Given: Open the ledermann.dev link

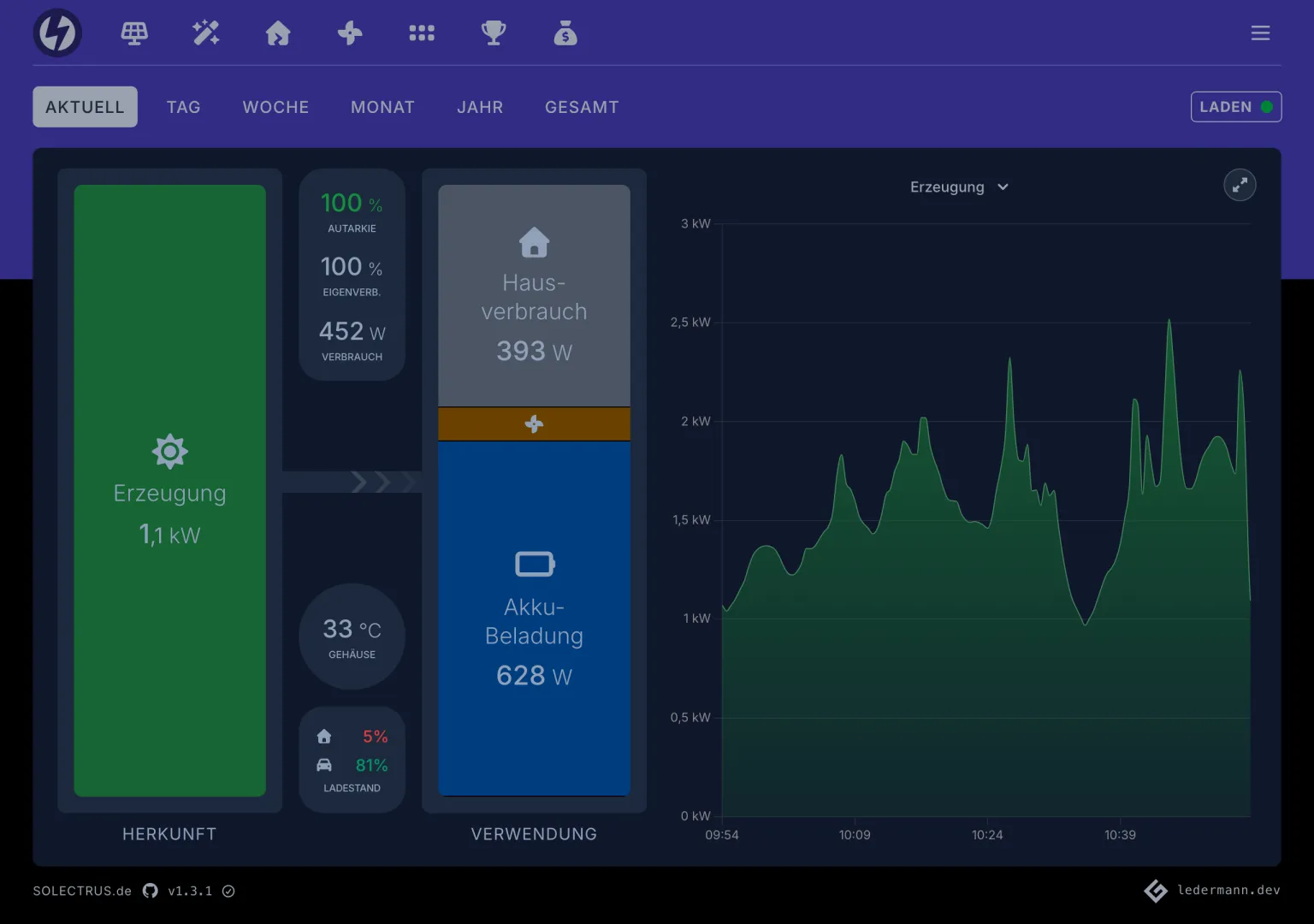Looking at the screenshot, I should pos(1228,890).
